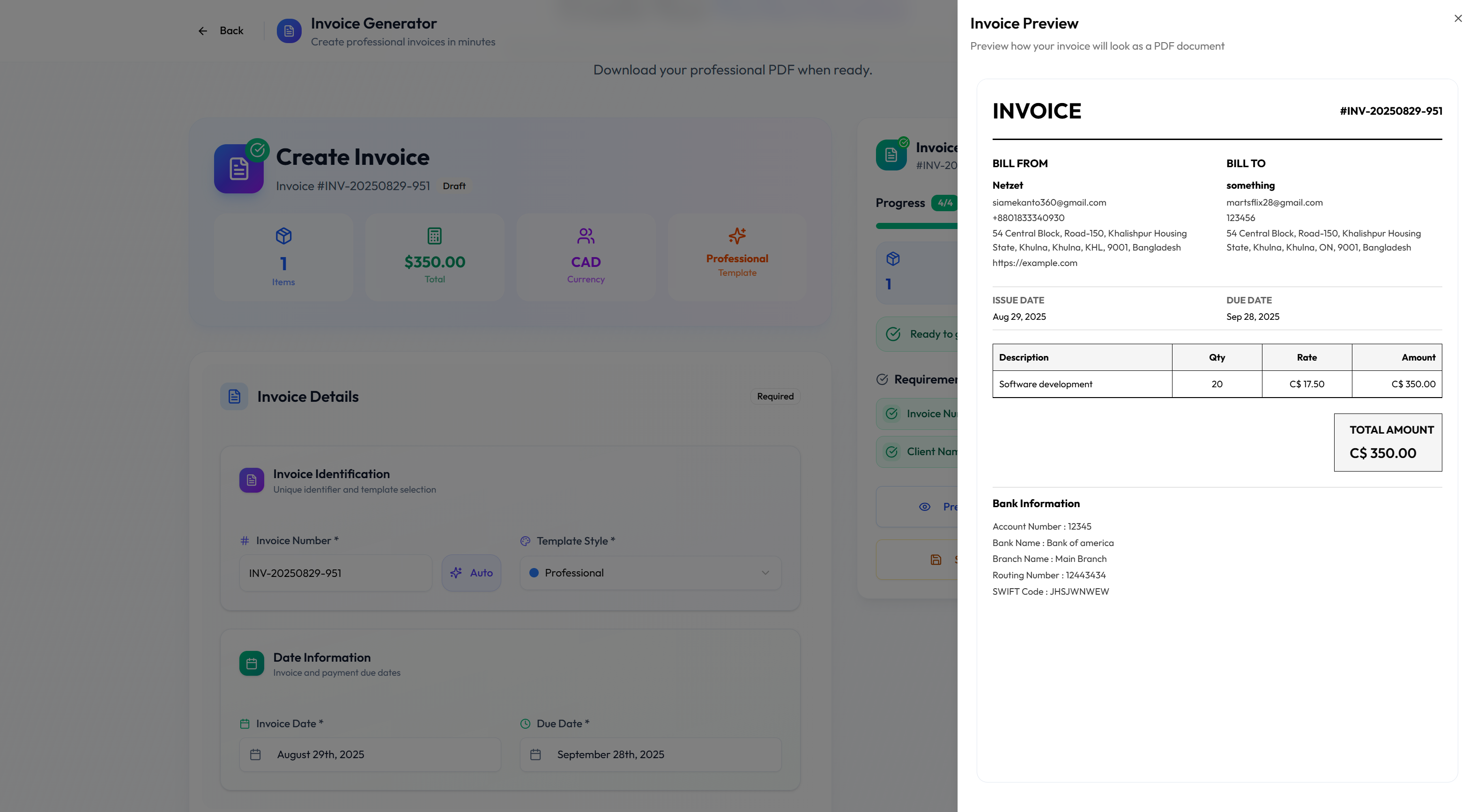The width and height of the screenshot is (1477, 812).
Task: Click the eye preview icon
Action: pyautogui.click(x=924, y=507)
